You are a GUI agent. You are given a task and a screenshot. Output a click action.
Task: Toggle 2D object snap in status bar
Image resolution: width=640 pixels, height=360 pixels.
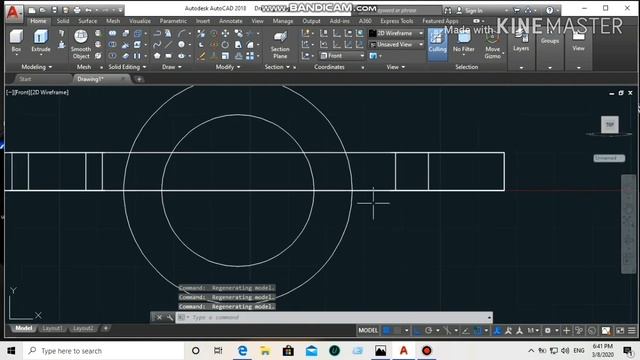click(x=478, y=331)
